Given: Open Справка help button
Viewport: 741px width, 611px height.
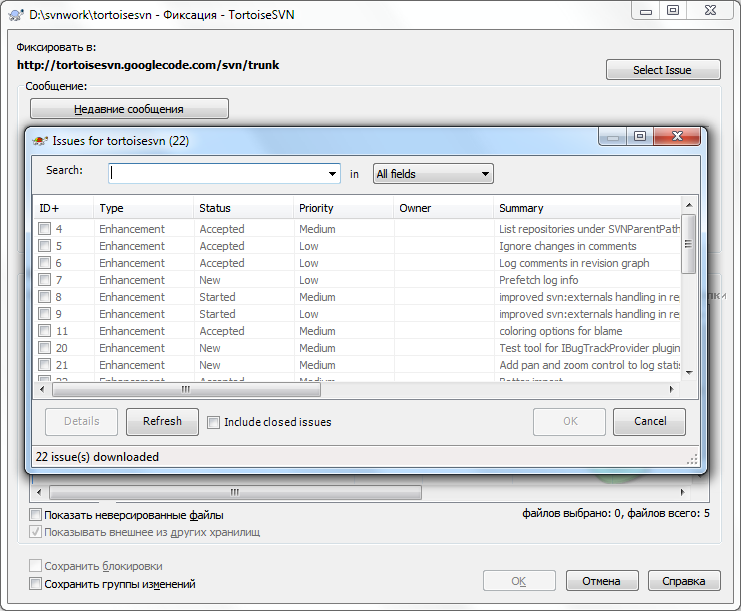Looking at the screenshot, I should tap(684, 581).
